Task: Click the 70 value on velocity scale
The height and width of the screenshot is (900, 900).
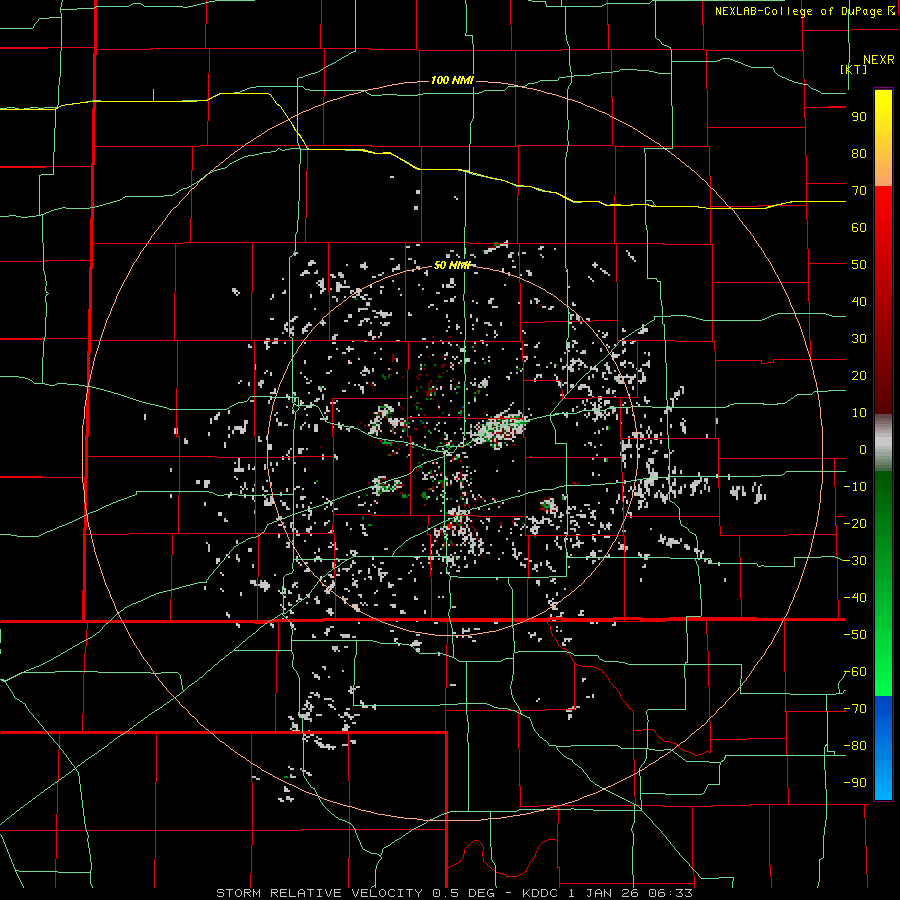Action: click(859, 191)
